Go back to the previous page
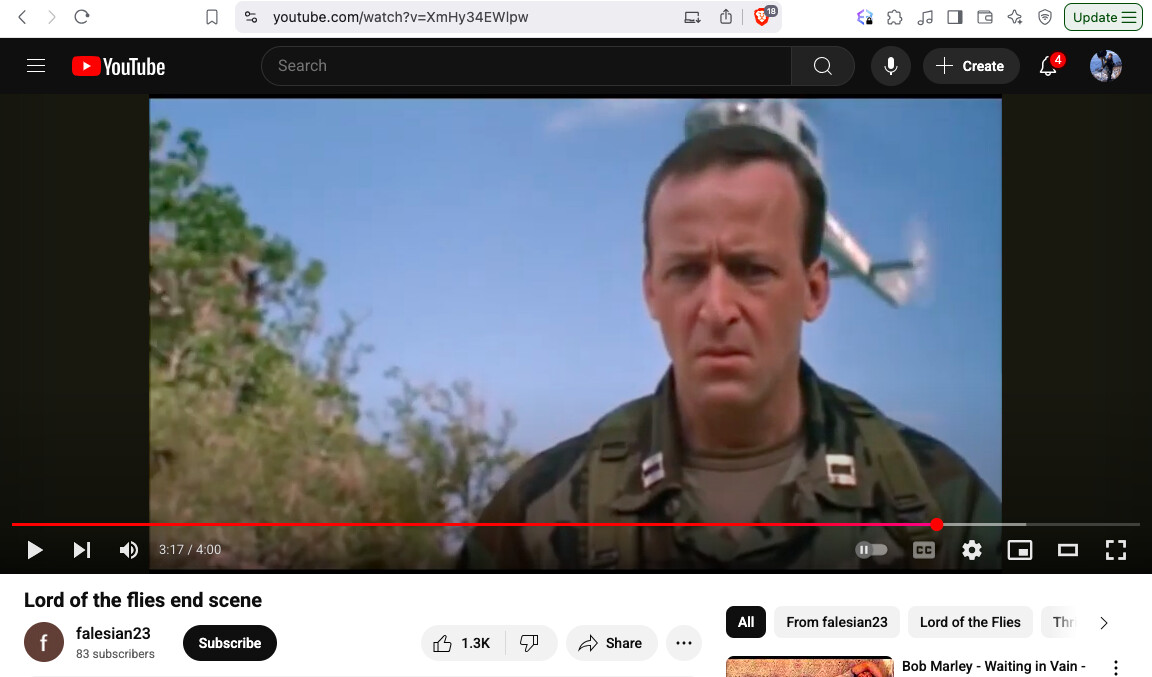The width and height of the screenshot is (1152, 677). tap(22, 17)
